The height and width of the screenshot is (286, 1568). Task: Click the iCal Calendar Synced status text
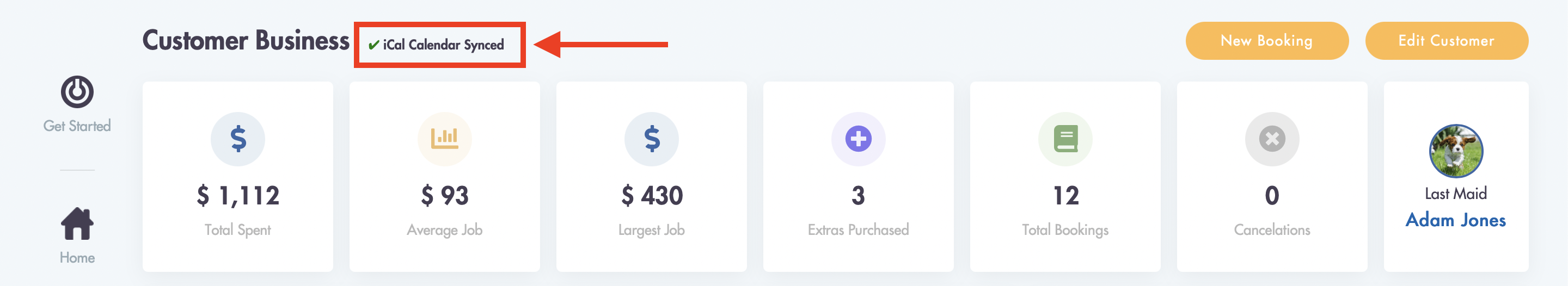443,45
